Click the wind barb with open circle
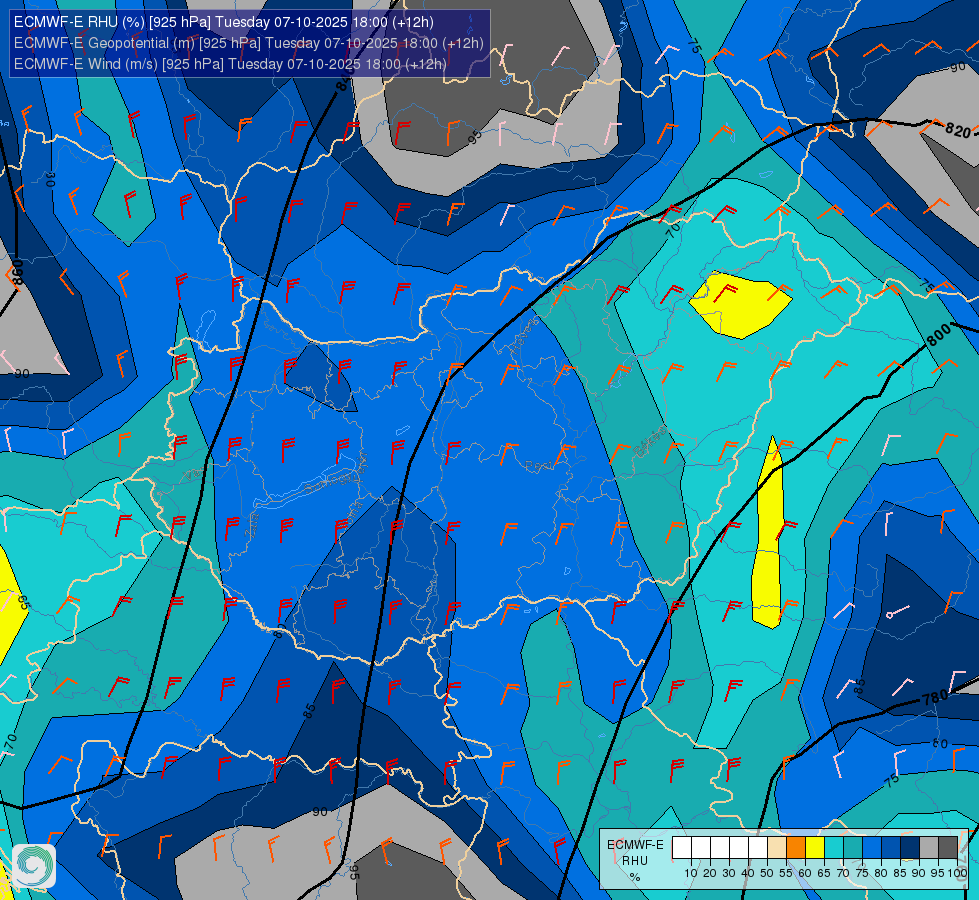This screenshot has height=900, width=979. (x=898, y=611)
